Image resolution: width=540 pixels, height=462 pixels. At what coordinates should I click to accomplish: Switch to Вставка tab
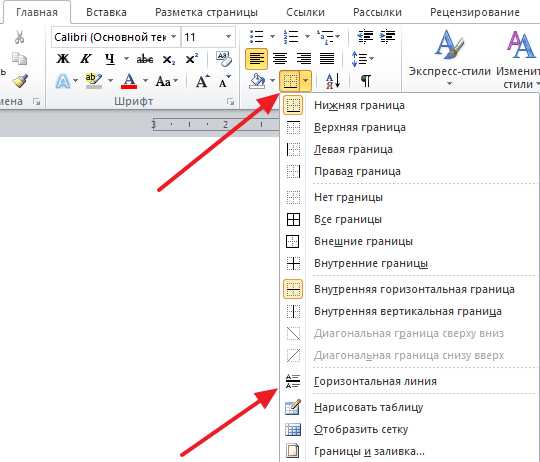tap(106, 12)
